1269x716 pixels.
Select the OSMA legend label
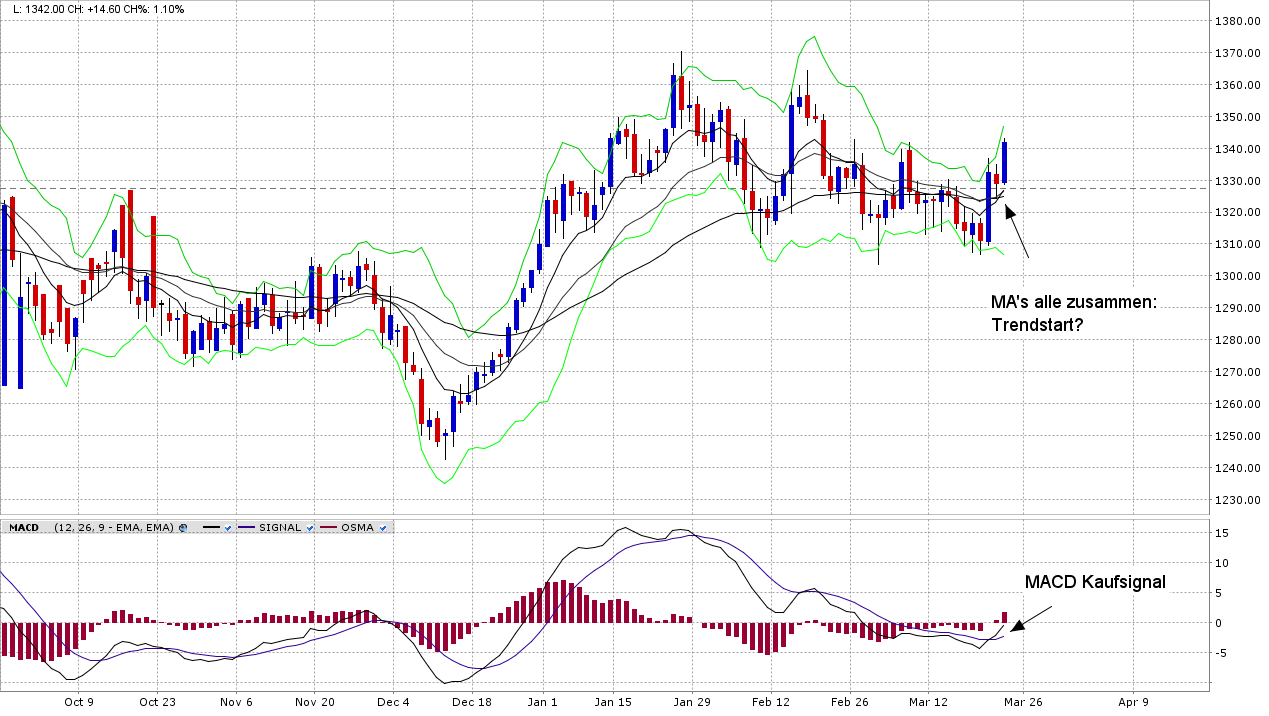pos(358,527)
